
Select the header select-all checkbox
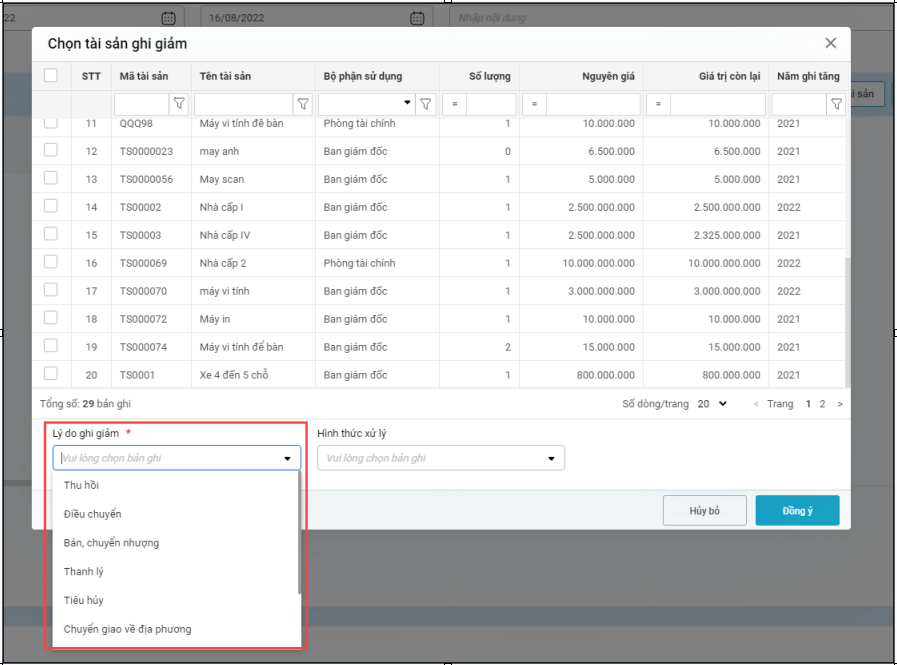[51, 75]
